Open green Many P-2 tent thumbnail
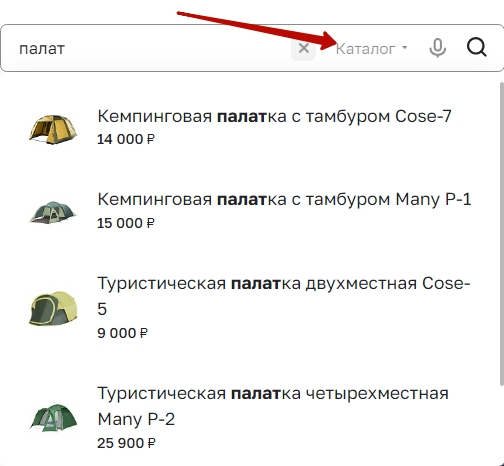 pyautogui.click(x=53, y=418)
